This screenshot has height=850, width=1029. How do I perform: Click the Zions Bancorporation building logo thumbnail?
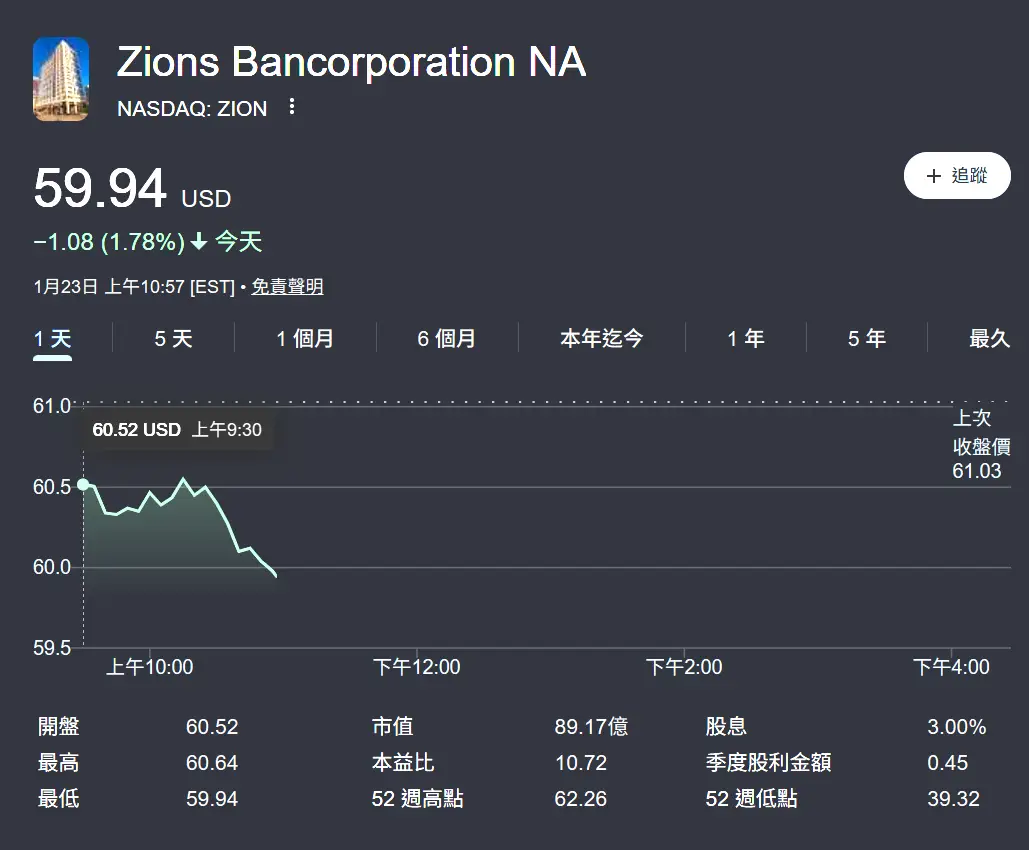pos(61,79)
